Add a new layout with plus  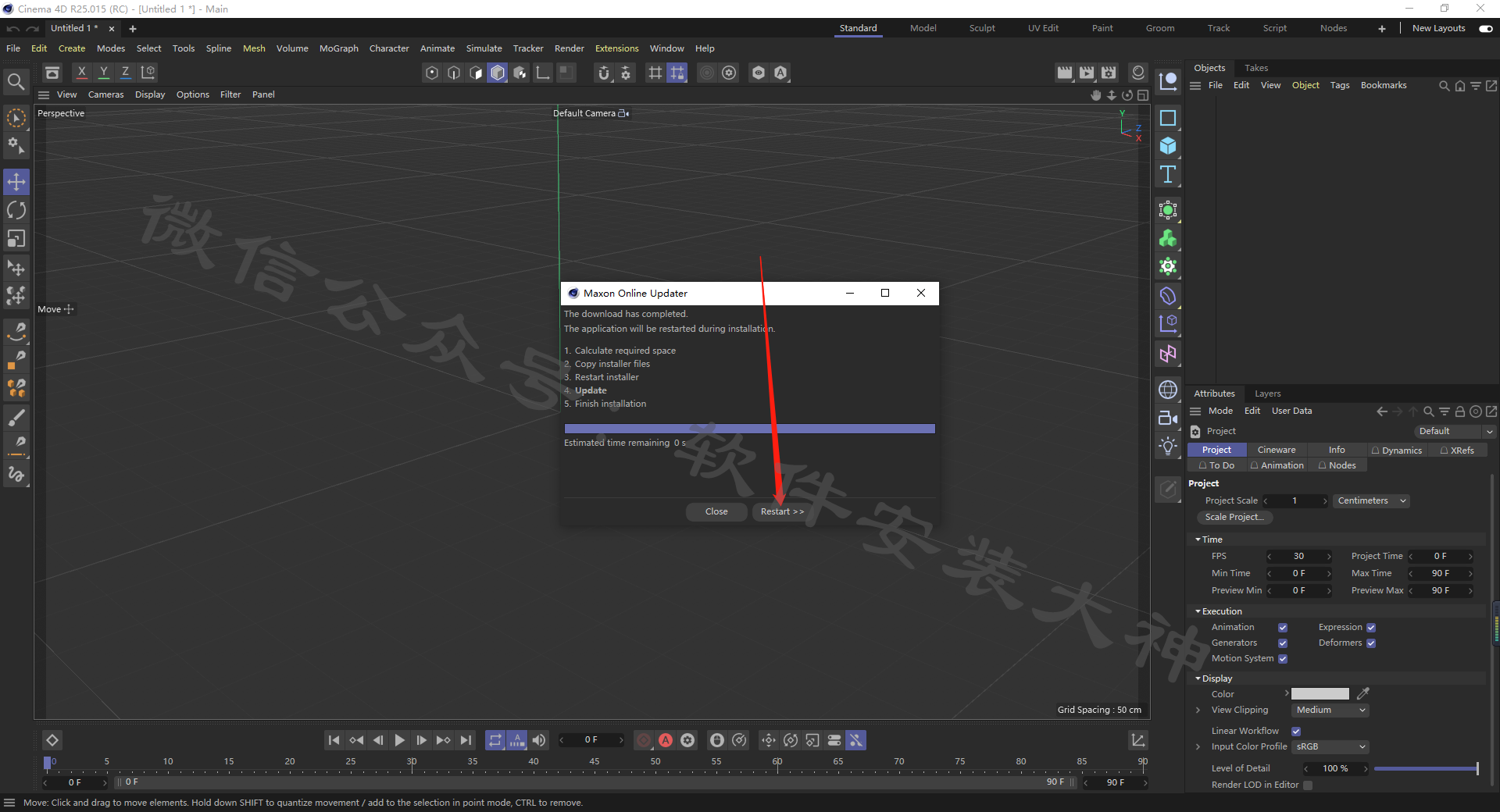tap(1382, 28)
